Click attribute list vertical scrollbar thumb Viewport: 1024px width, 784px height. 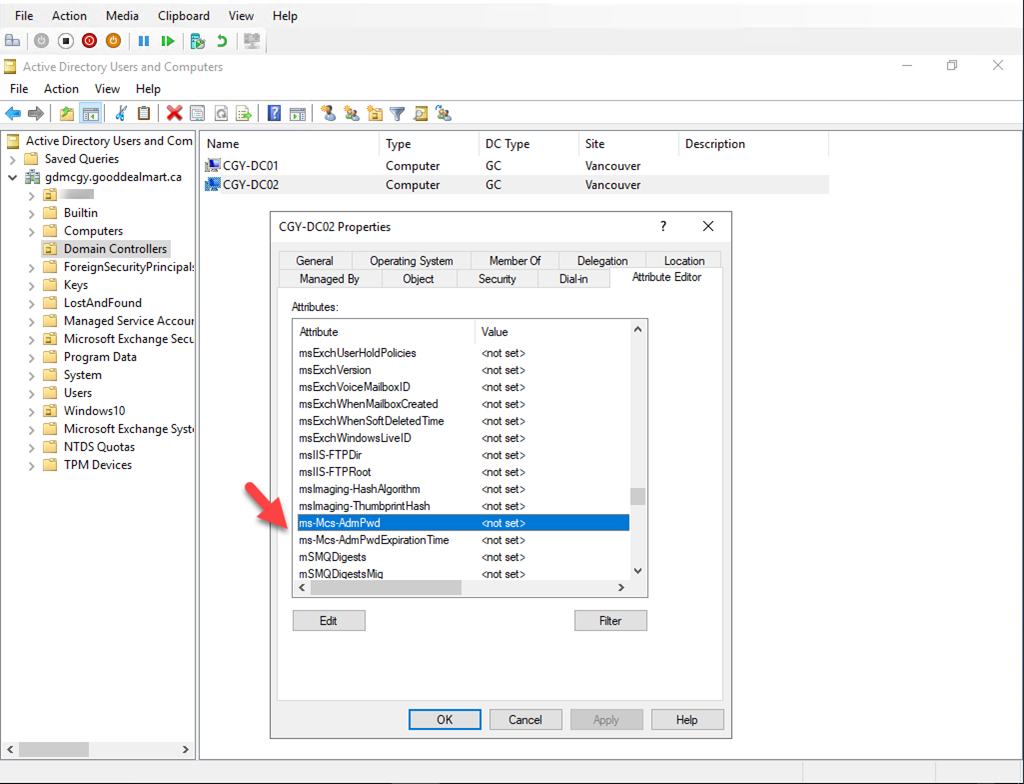point(638,497)
